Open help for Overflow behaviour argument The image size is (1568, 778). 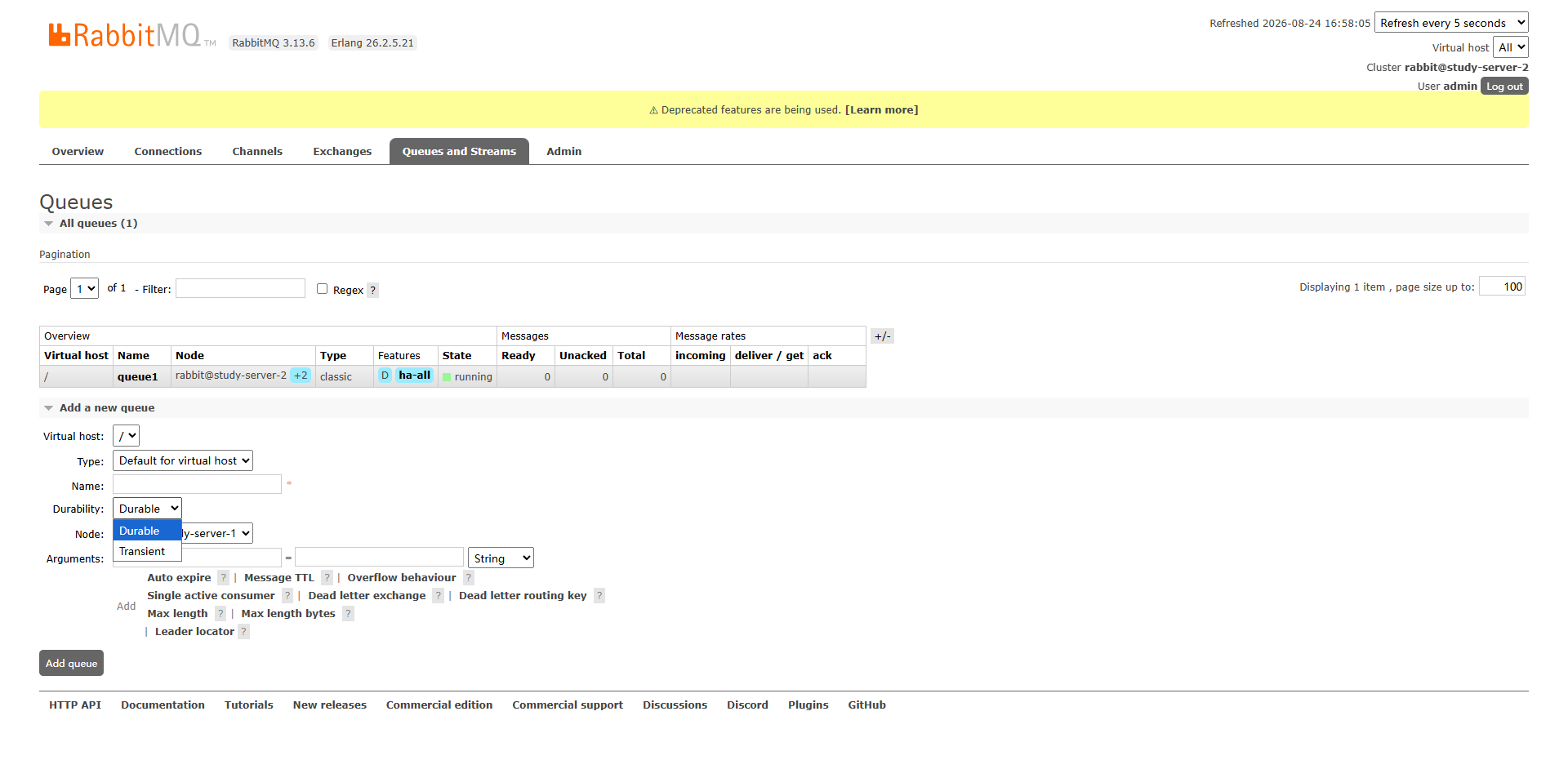(469, 577)
